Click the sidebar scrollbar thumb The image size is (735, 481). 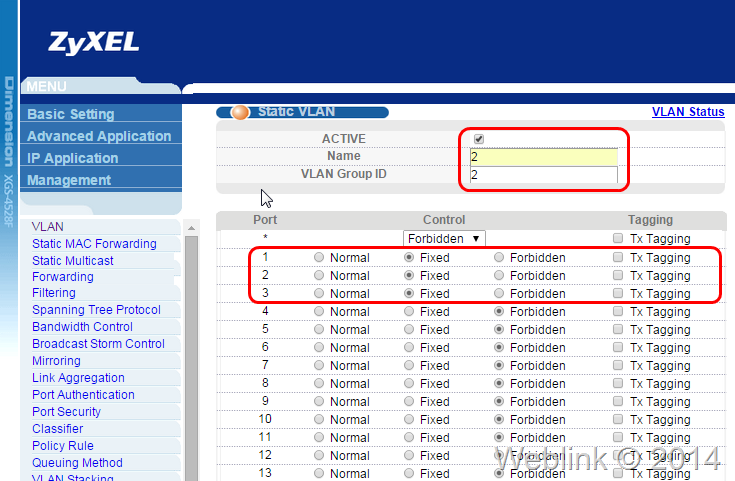pyautogui.click(x=191, y=359)
